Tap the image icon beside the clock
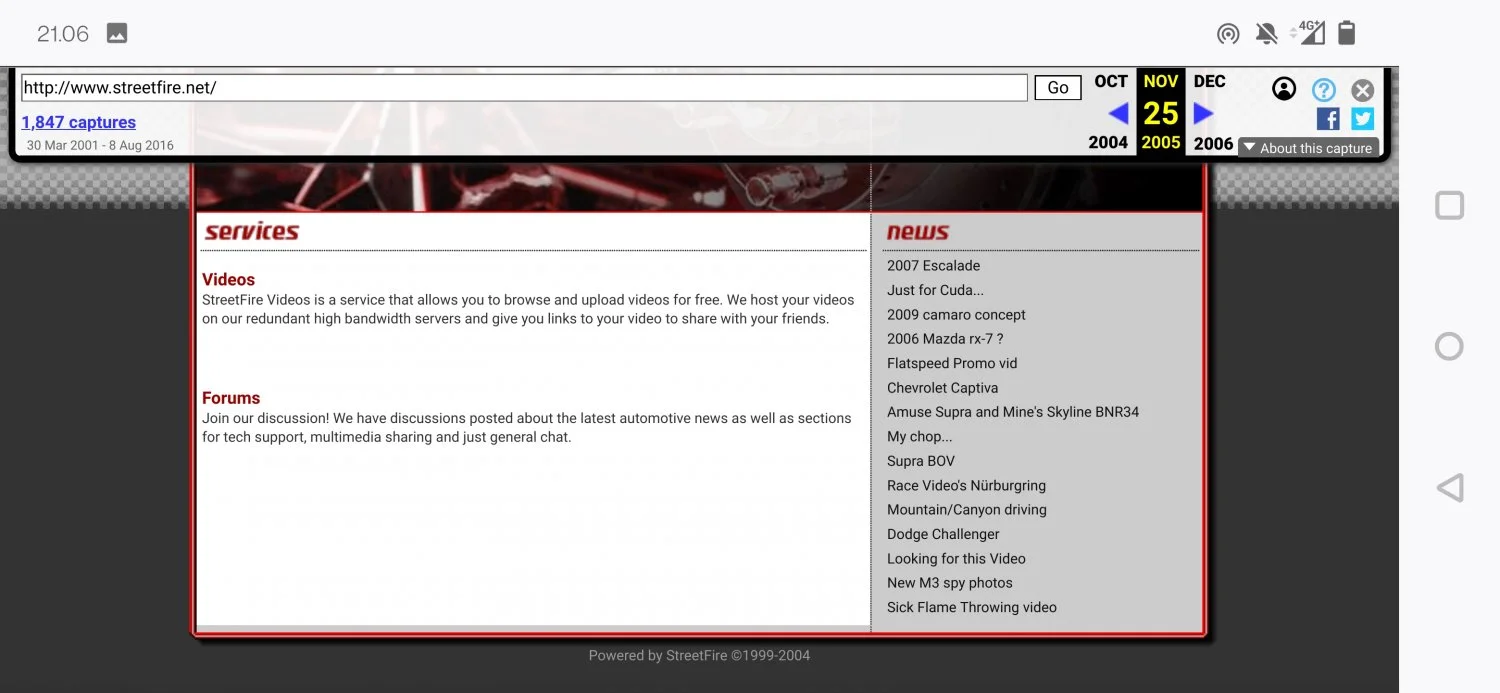 click(x=116, y=32)
